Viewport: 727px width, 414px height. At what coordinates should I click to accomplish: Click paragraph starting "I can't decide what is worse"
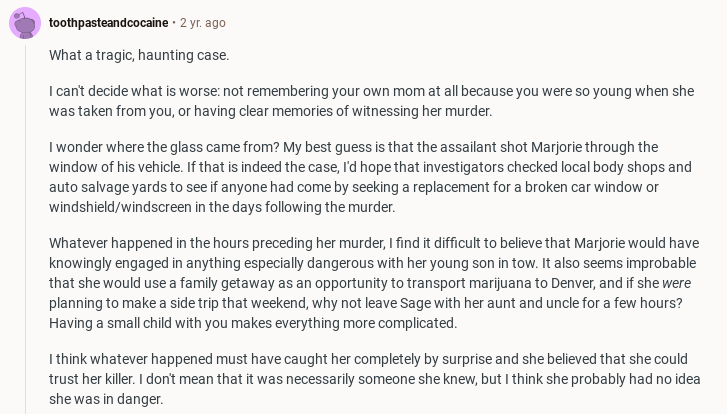[370, 101]
